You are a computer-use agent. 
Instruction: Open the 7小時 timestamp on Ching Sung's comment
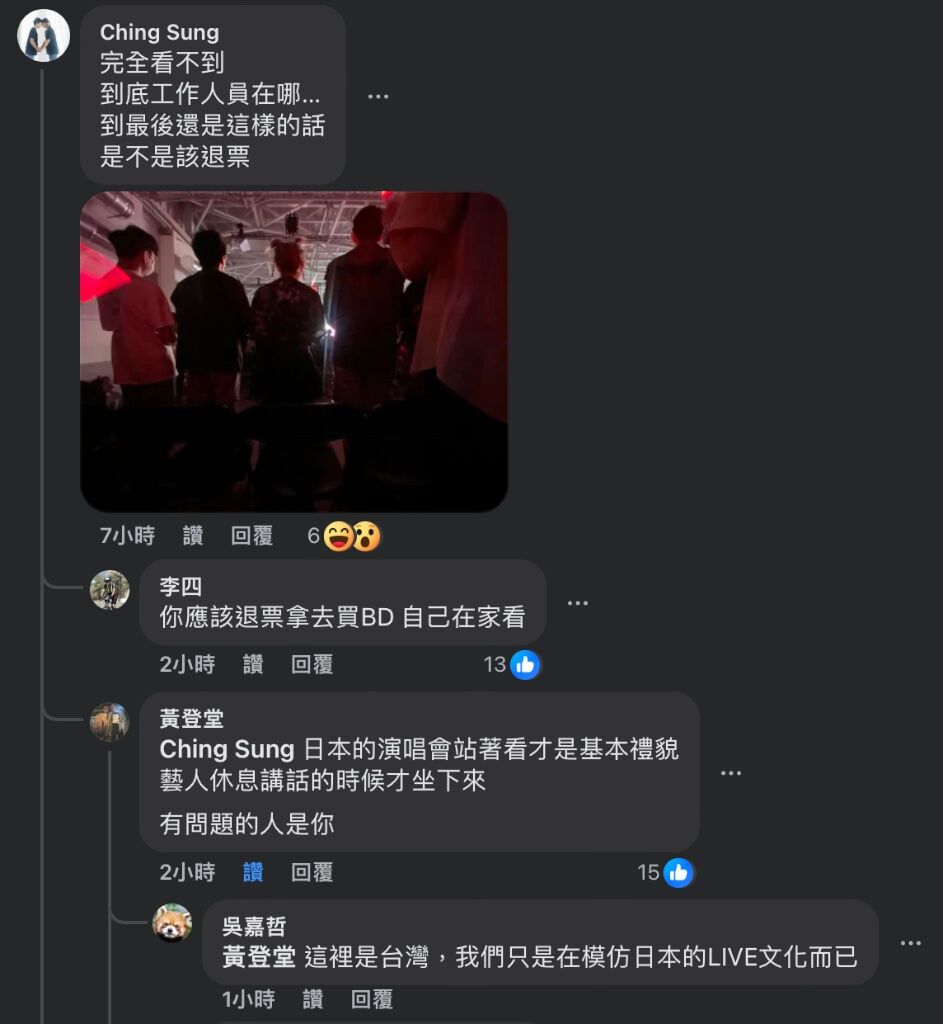pyautogui.click(x=127, y=536)
